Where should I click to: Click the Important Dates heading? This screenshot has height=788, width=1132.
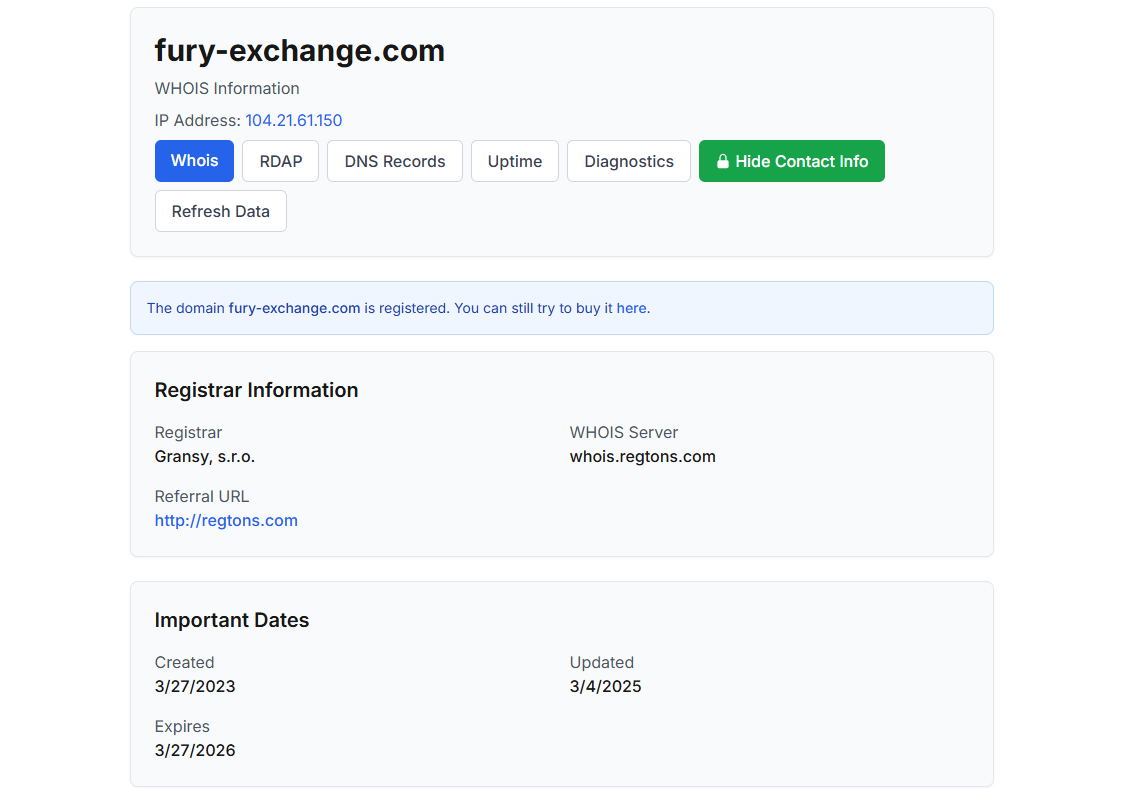coord(232,620)
